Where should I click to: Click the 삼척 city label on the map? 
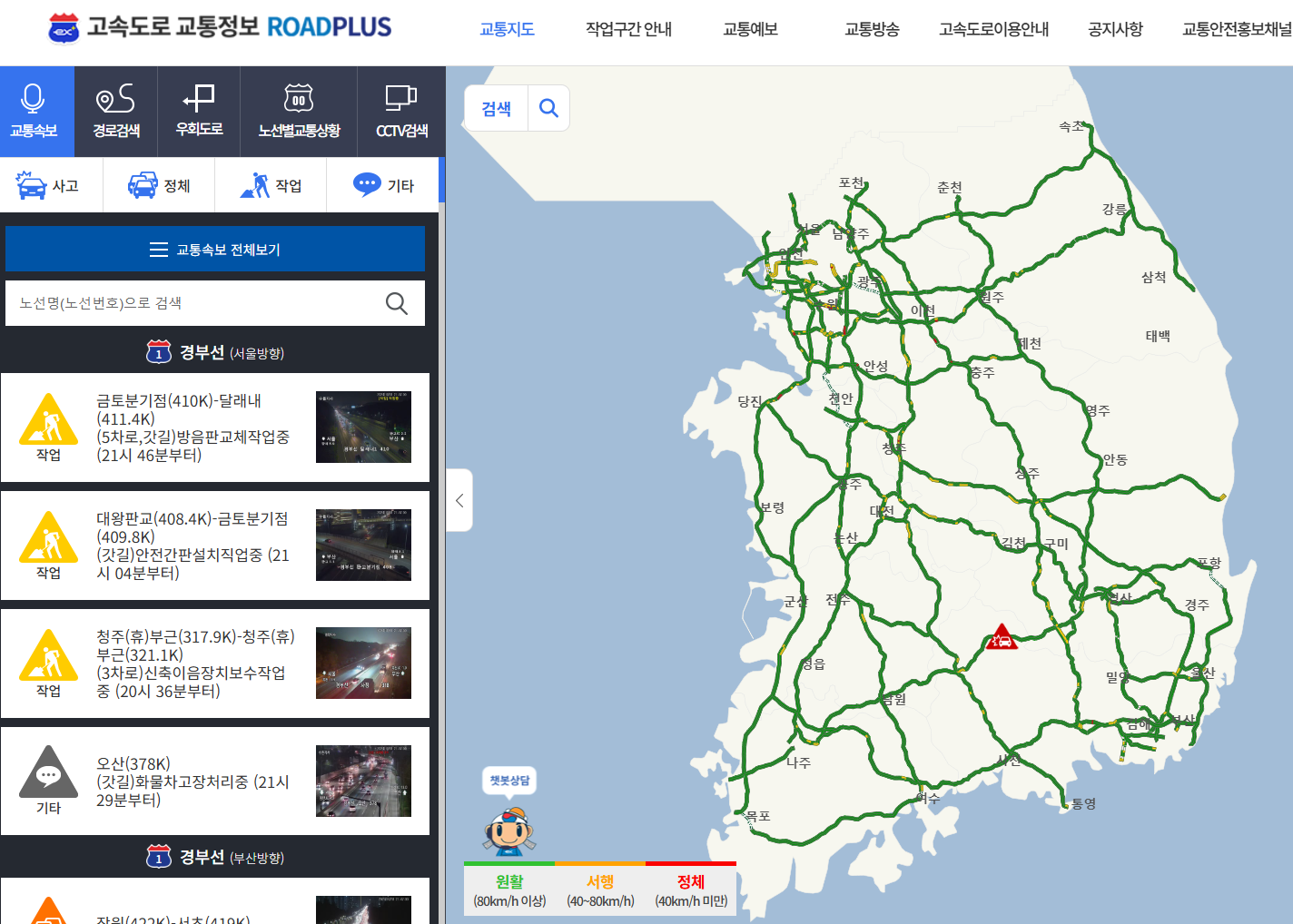tap(1154, 277)
